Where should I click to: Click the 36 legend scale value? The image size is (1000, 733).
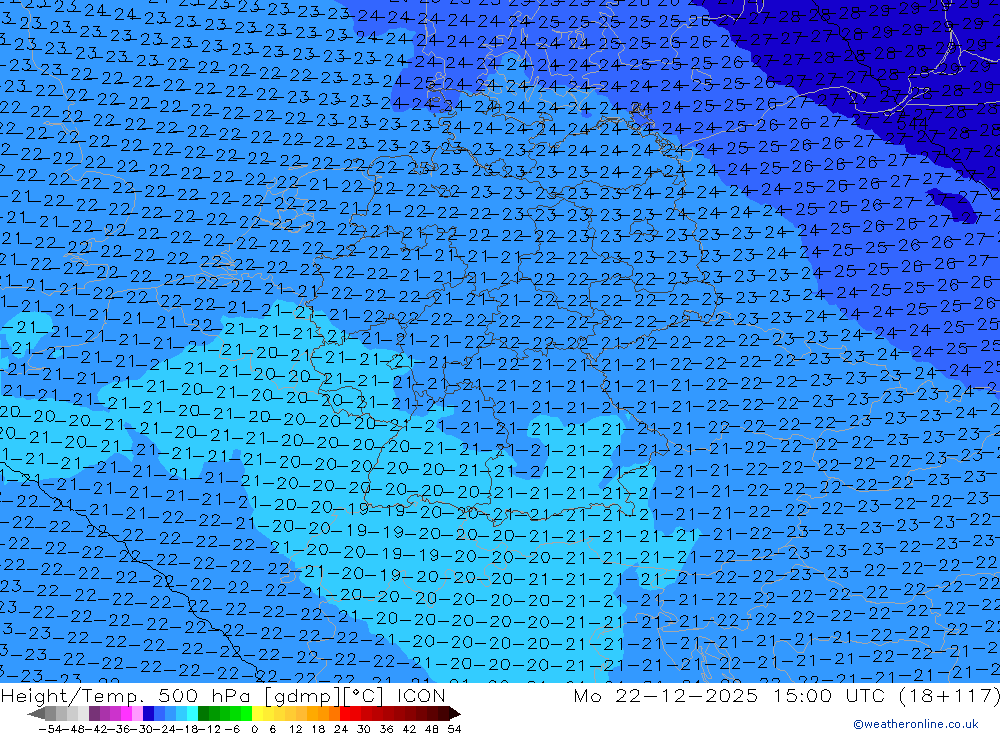point(386,729)
